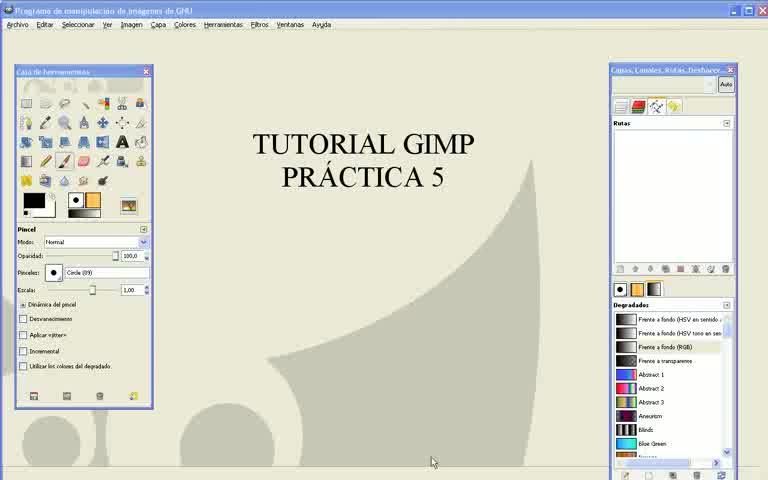
Task: Choose the Pencil tool
Action: 45,161
